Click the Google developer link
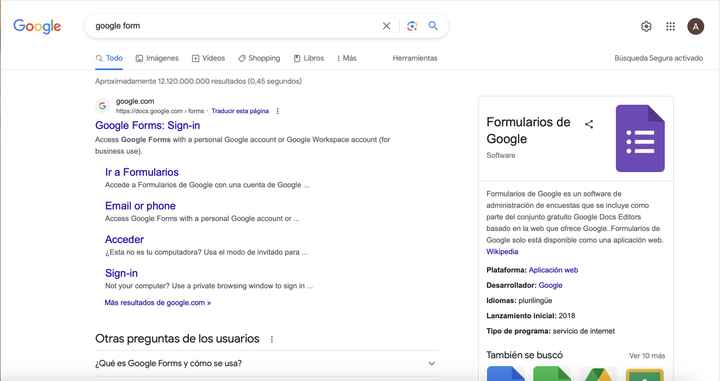The height and width of the screenshot is (381, 720). pos(550,285)
